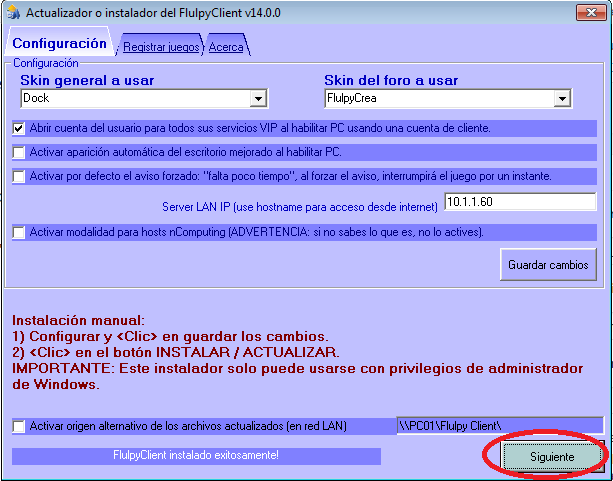Click the Siguiente button
The height and width of the screenshot is (481, 613).
pyautogui.click(x=552, y=456)
